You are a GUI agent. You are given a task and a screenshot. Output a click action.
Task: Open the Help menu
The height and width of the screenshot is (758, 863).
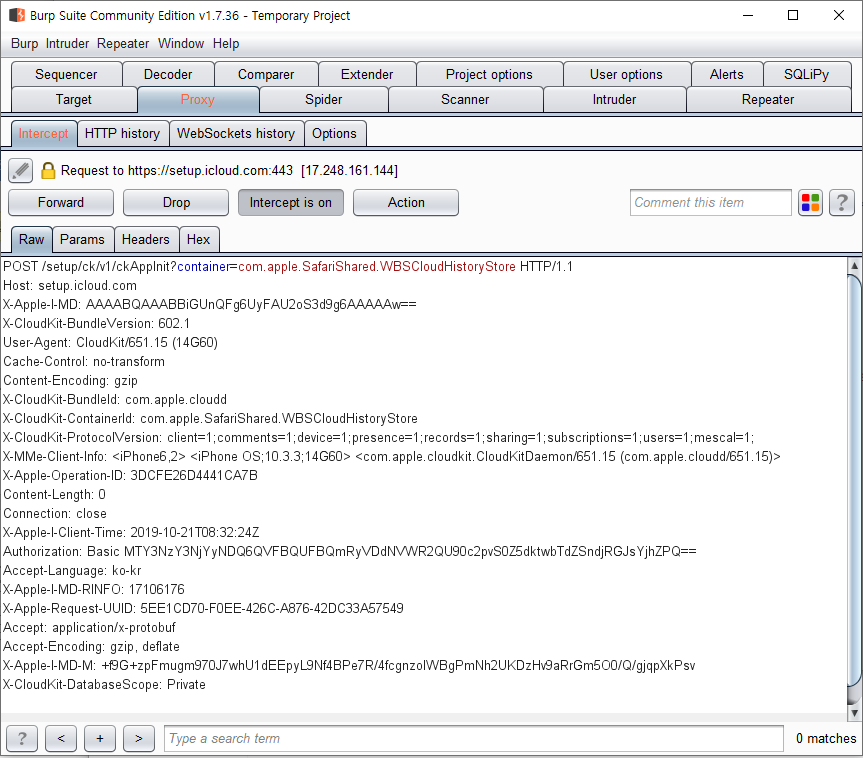226,43
